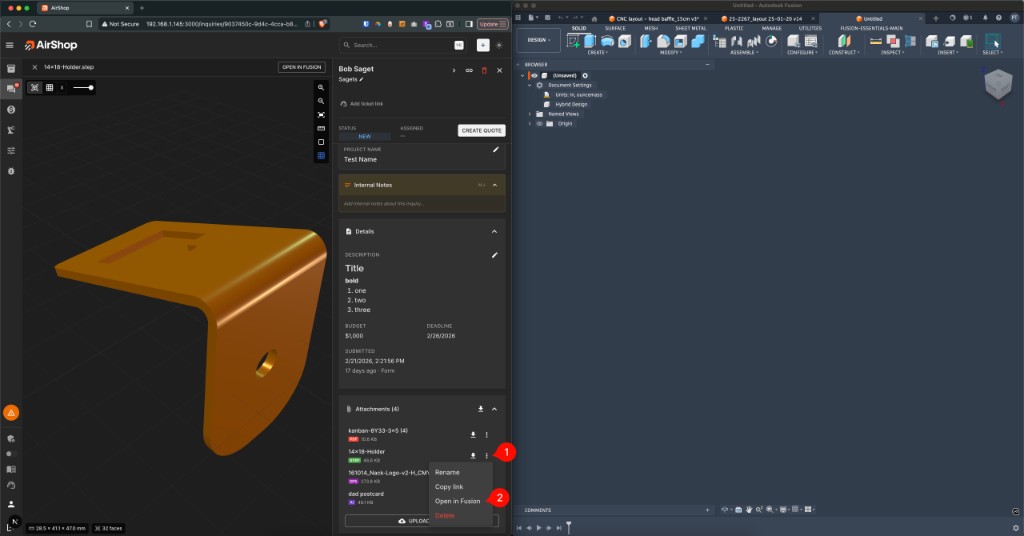
Task: Click the Create Quote button
Action: click(481, 131)
